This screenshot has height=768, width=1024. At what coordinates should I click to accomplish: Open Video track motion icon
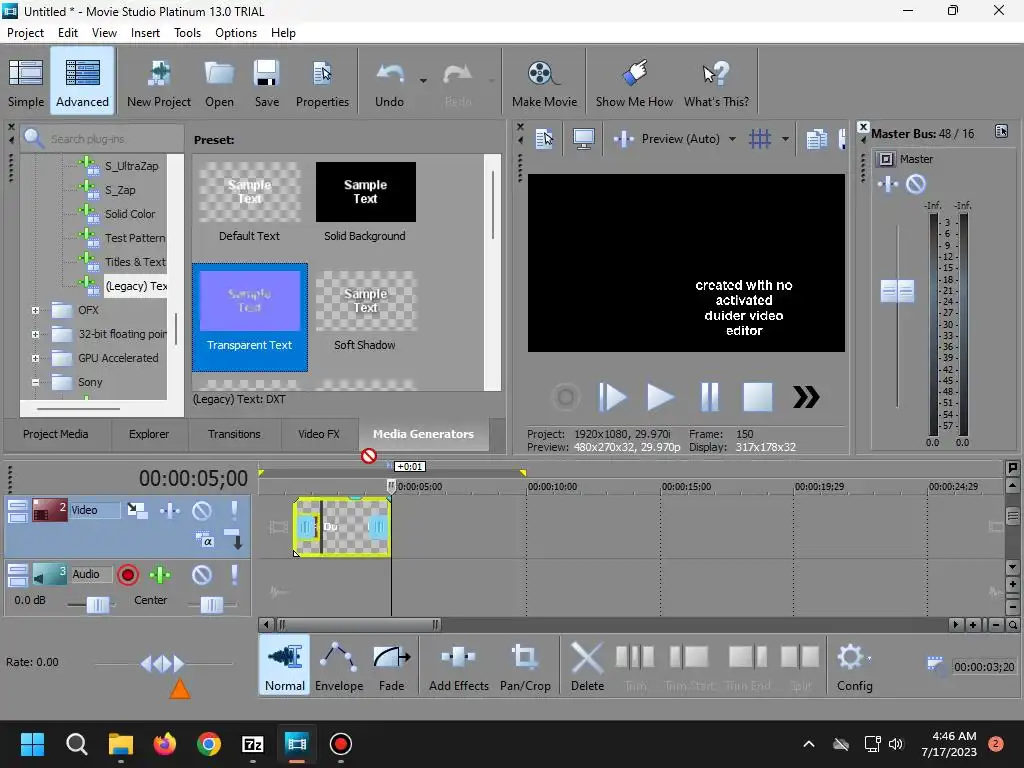[137, 510]
